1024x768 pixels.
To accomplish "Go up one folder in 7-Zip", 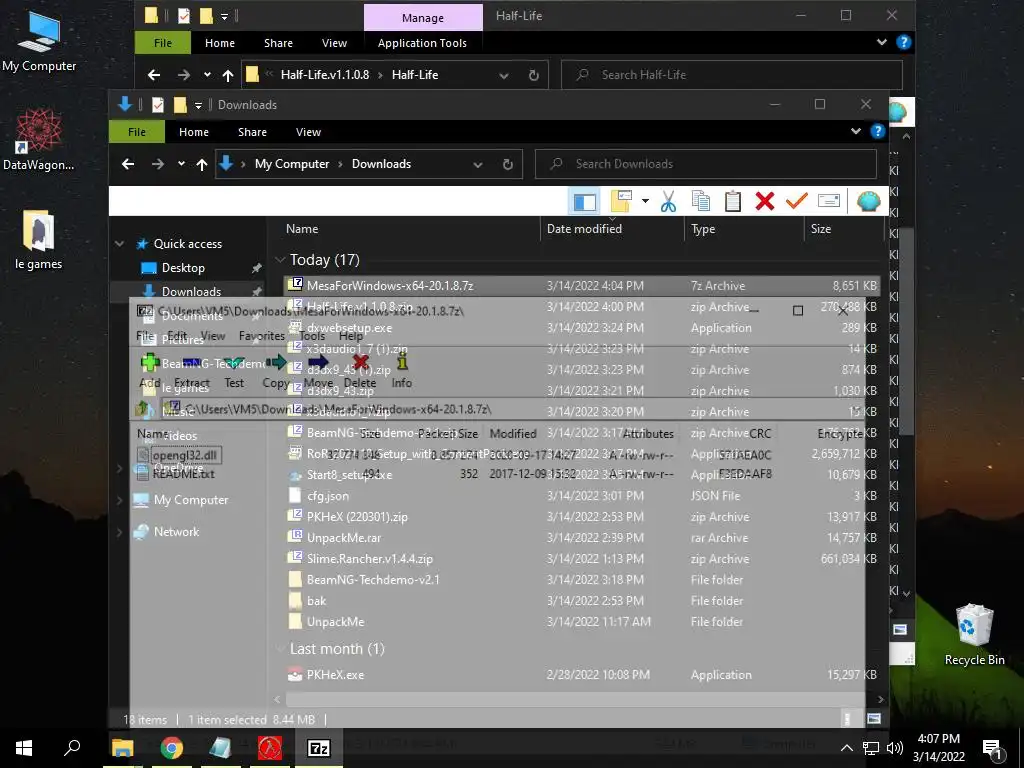I will [x=142, y=409].
